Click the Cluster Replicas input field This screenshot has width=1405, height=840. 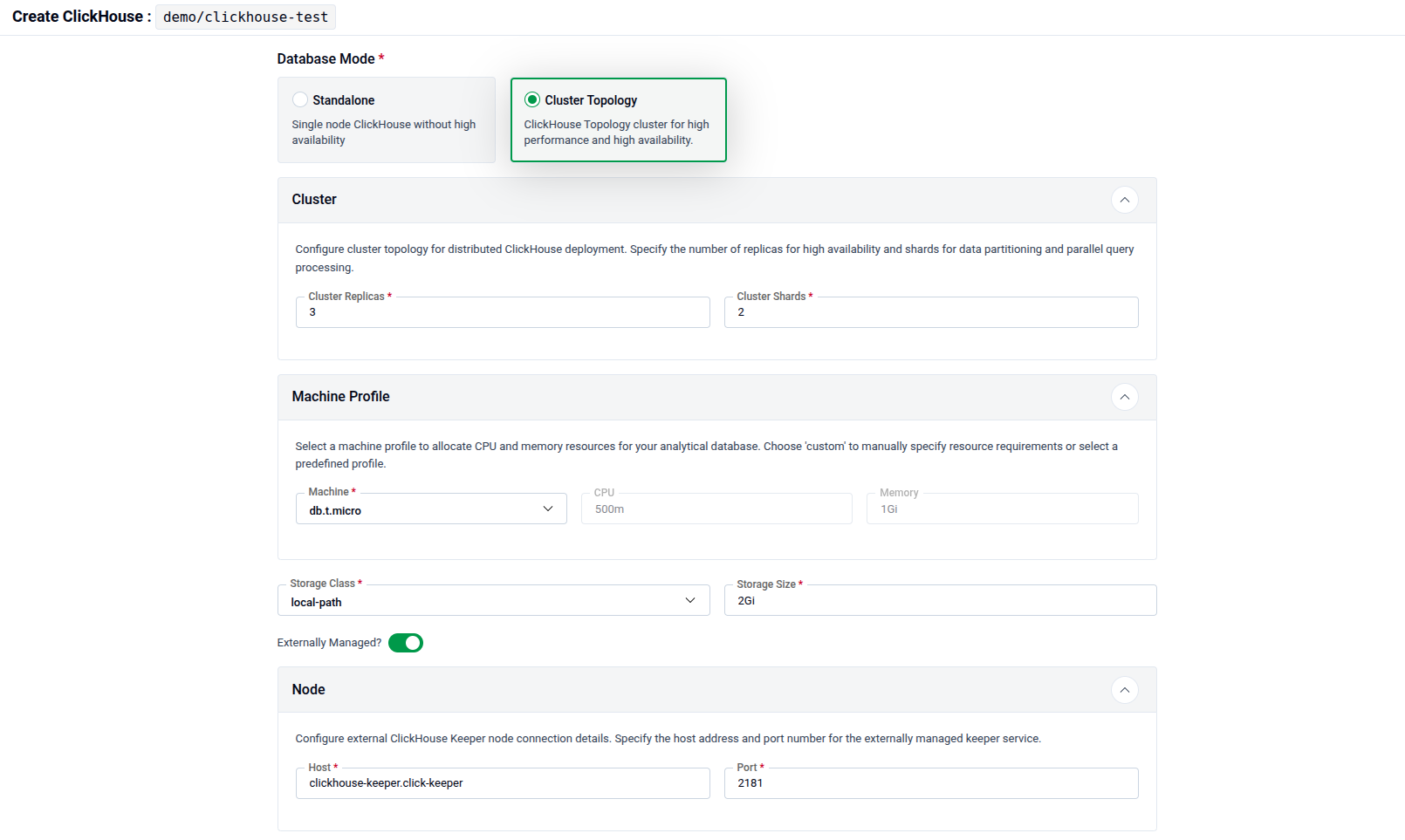pyautogui.click(x=503, y=312)
